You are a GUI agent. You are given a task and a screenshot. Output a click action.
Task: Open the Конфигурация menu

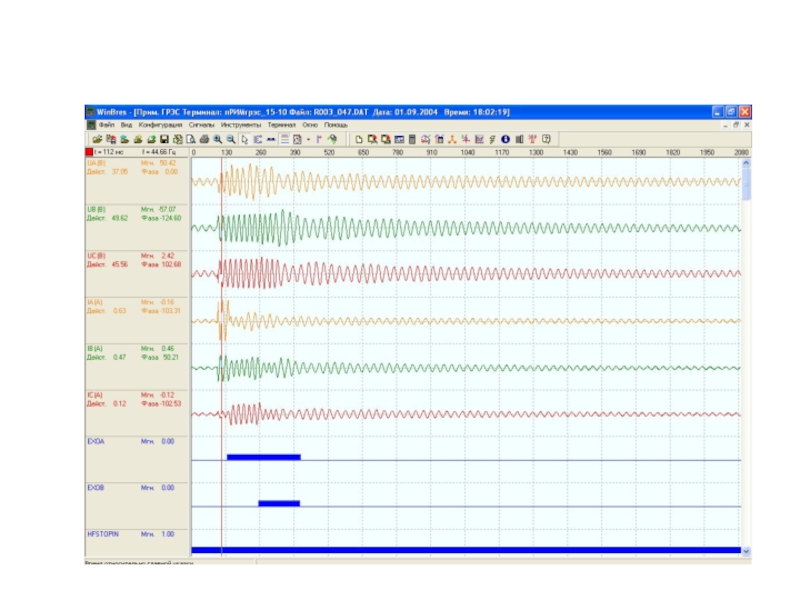(160, 125)
